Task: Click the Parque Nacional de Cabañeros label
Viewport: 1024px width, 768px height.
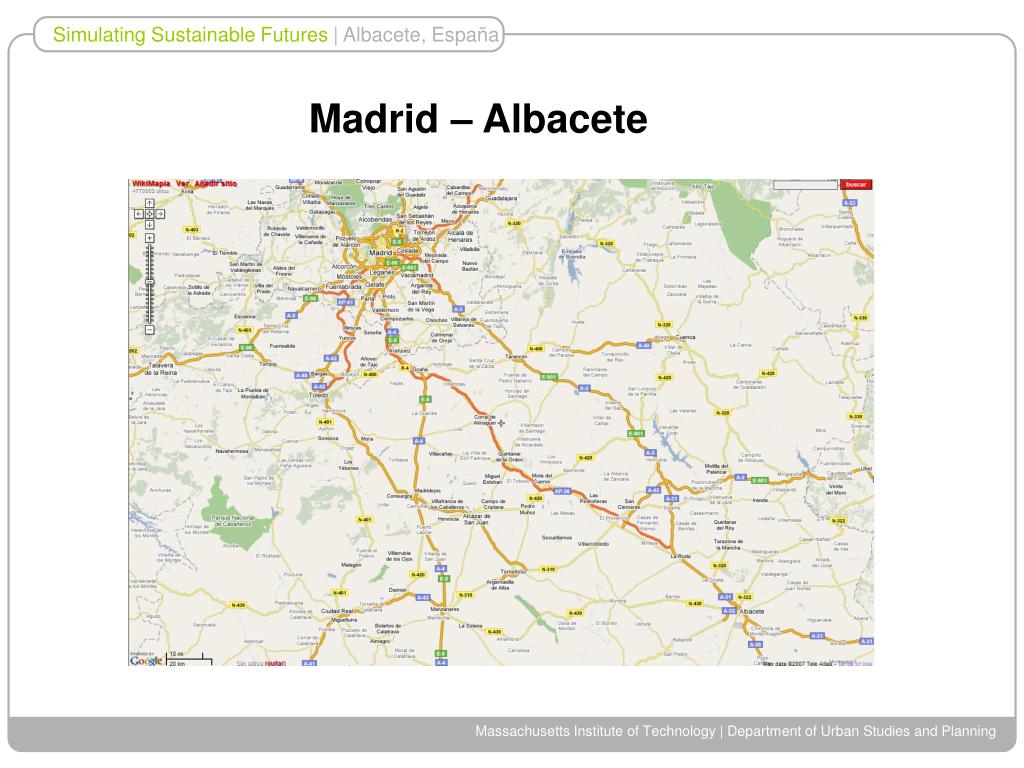Action: [232, 520]
